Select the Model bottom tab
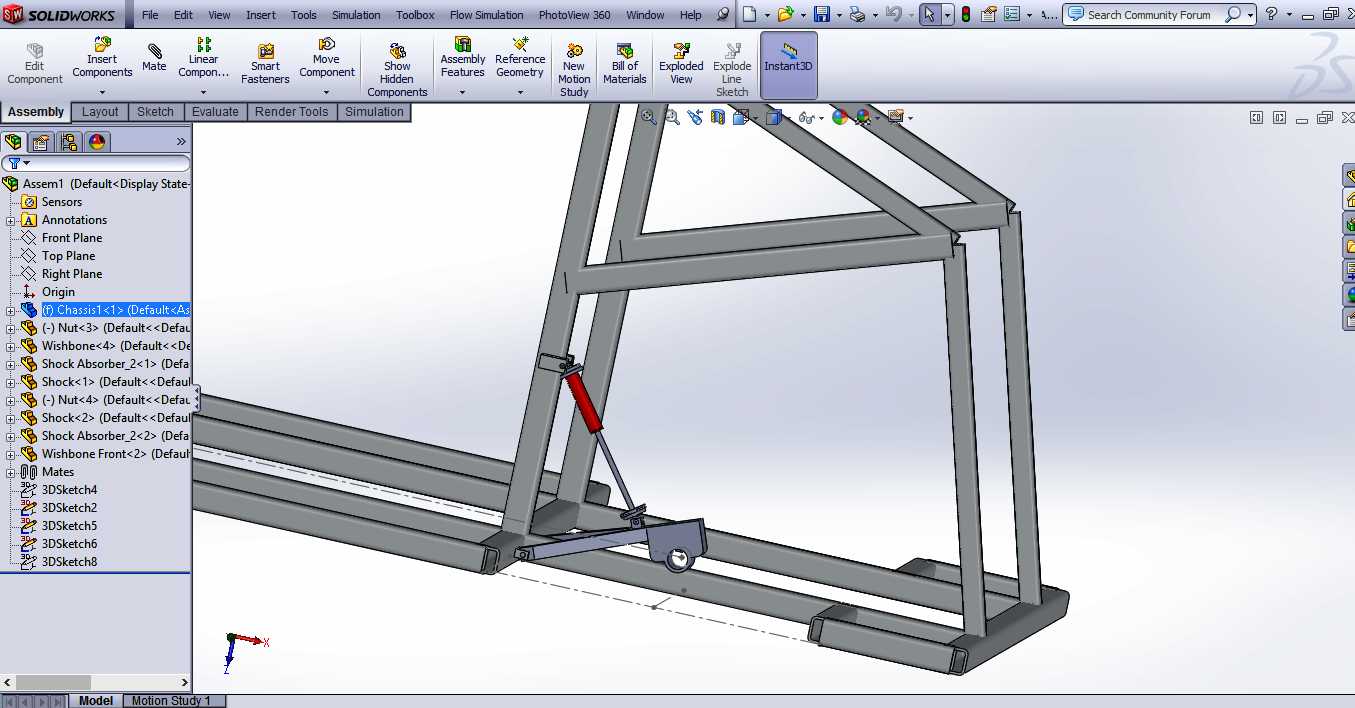Screen dimensions: 1355x708 tap(96, 701)
